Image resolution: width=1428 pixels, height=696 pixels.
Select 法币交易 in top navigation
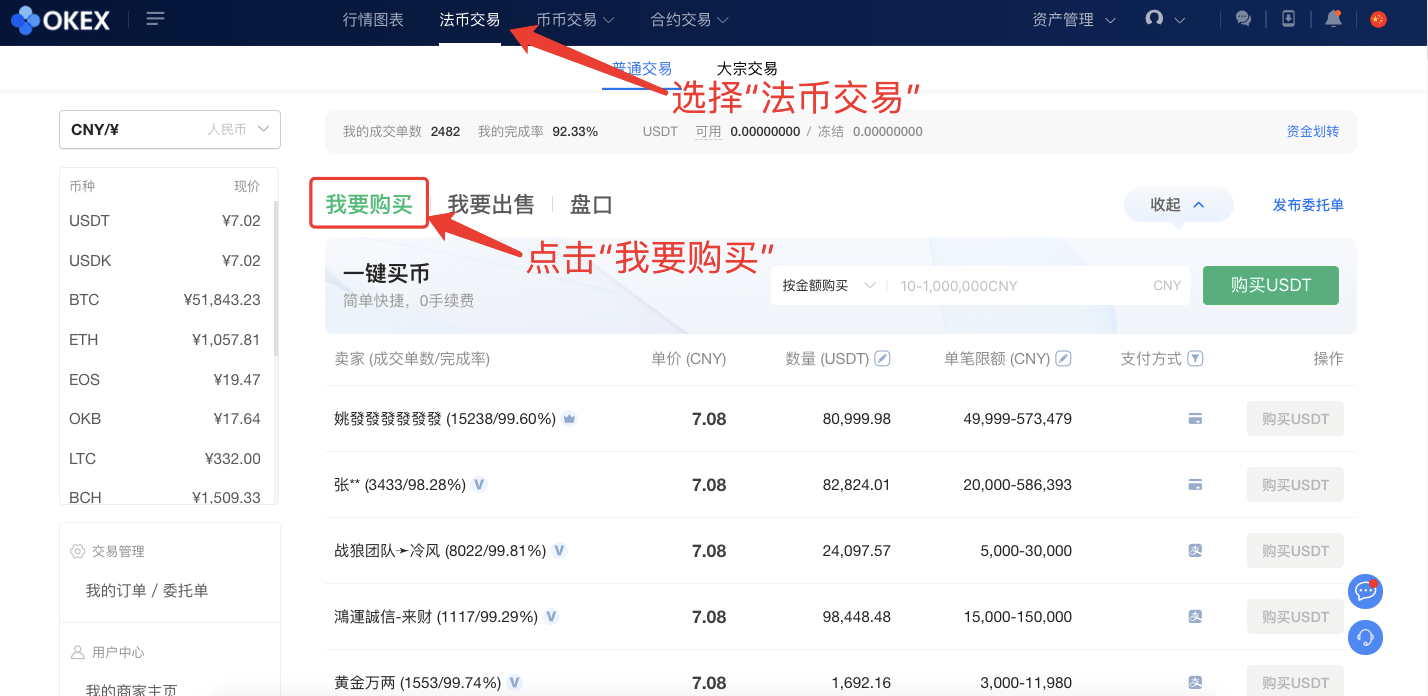[470, 19]
